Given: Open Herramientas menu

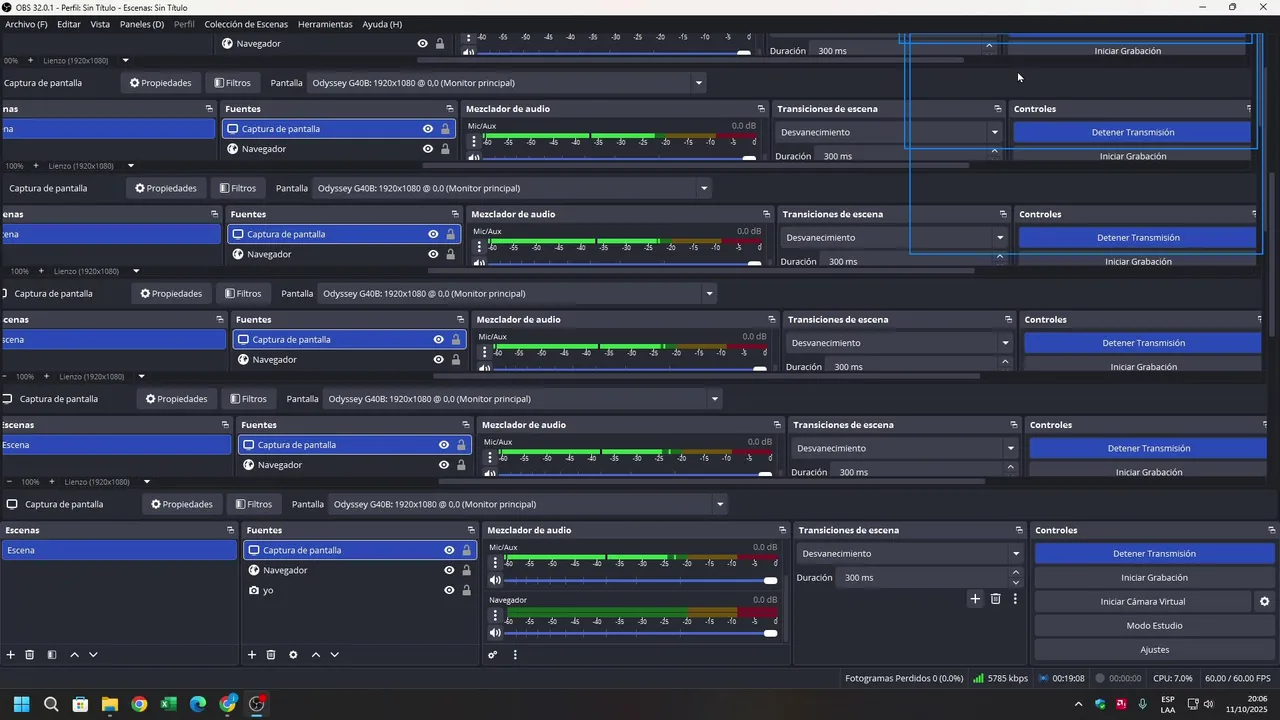Looking at the screenshot, I should (325, 24).
